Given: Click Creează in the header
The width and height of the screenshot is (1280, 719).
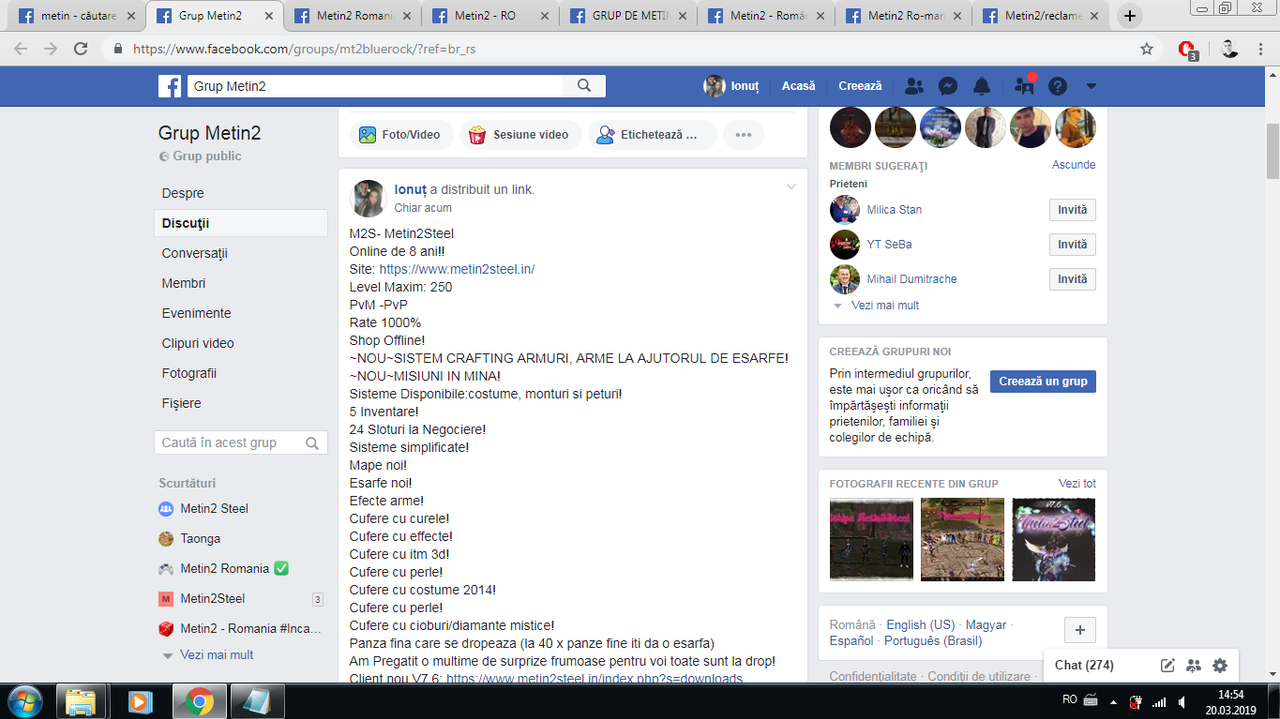Looking at the screenshot, I should (860, 86).
